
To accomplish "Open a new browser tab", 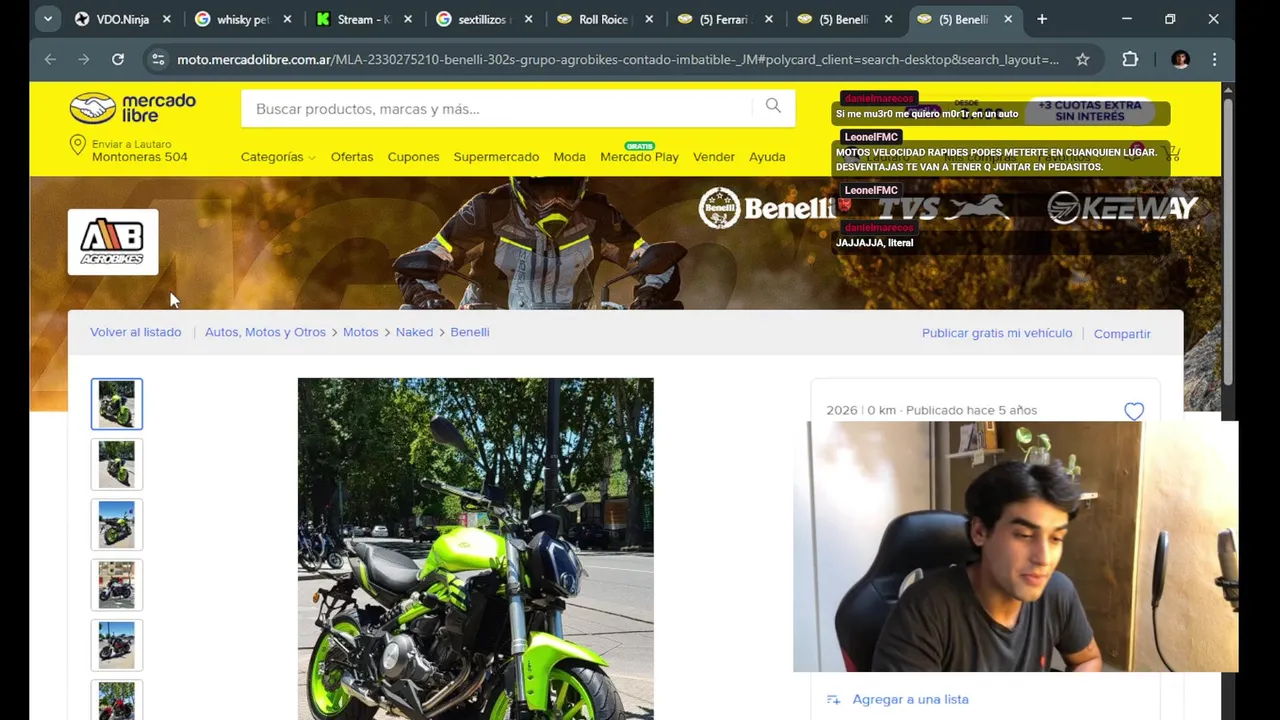I will pos(1042,19).
